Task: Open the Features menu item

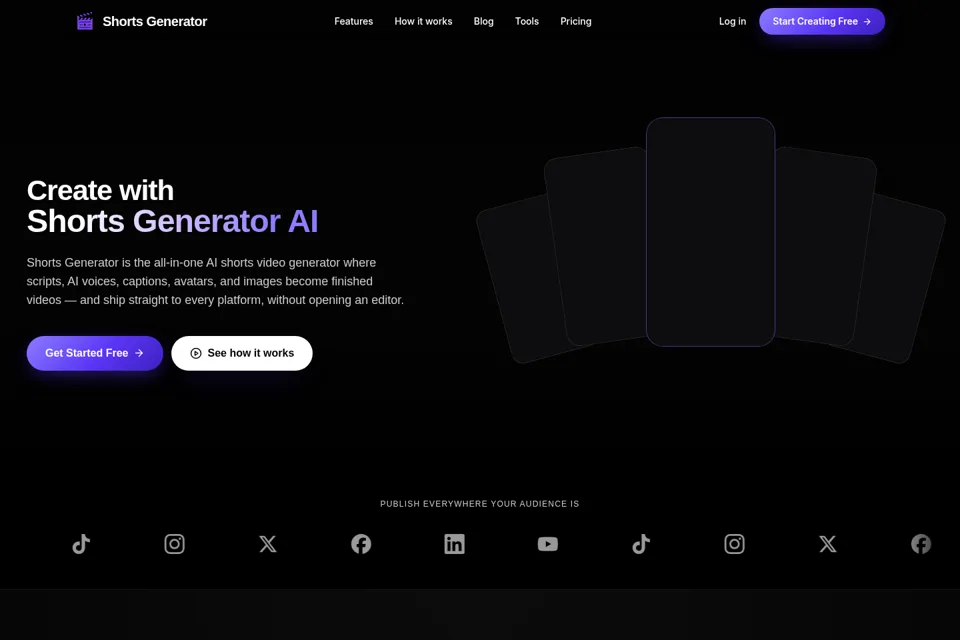Action: tap(353, 21)
